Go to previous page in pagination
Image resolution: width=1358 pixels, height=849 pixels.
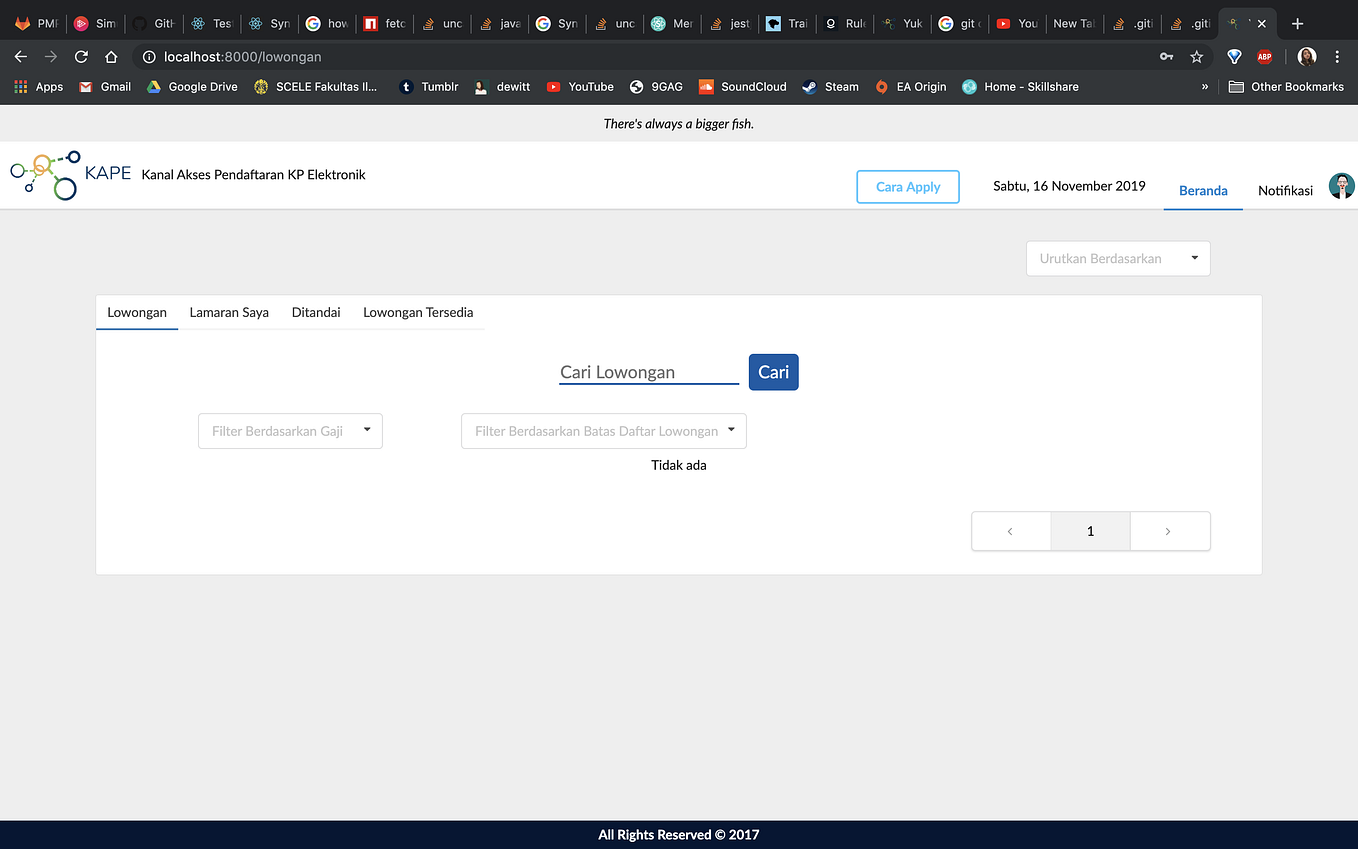click(1011, 531)
